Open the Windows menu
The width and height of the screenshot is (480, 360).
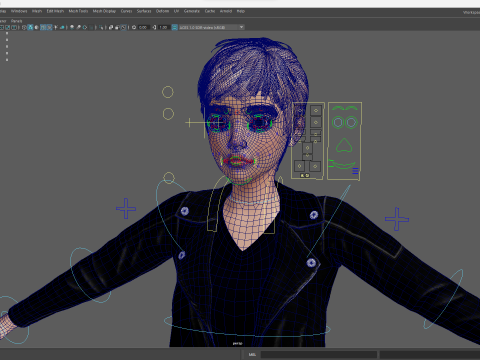pos(19,11)
